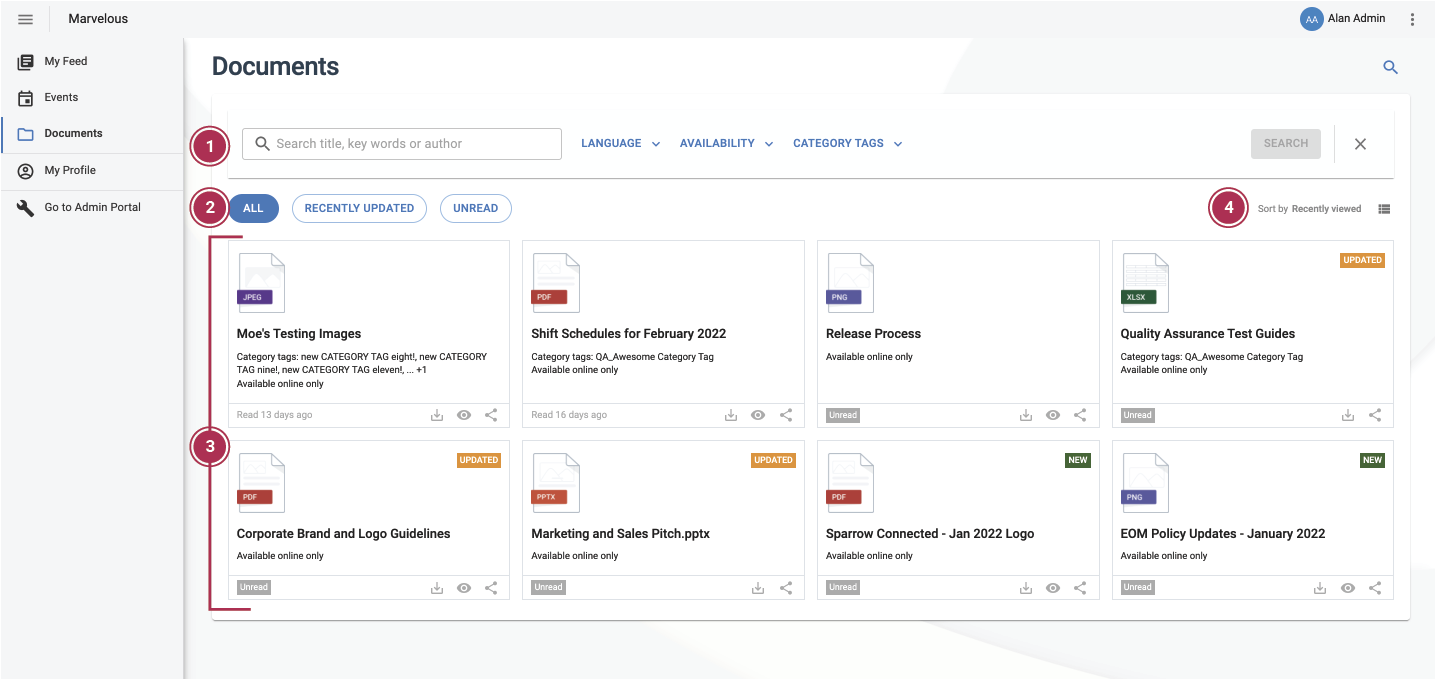
Task: Share Shift Schedules for February 2022
Action: 786,415
